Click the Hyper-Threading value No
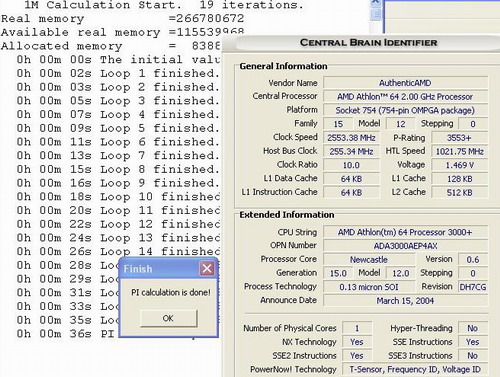This screenshot has width=500, height=377. coord(473,328)
